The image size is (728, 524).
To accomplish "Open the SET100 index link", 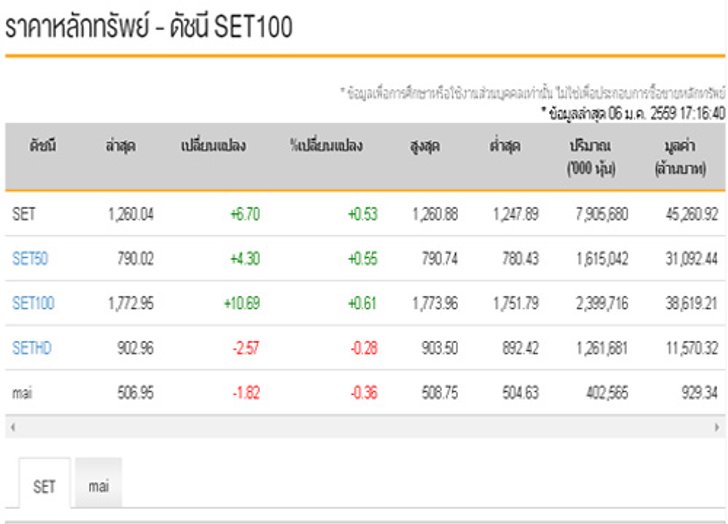I will pos(33,303).
